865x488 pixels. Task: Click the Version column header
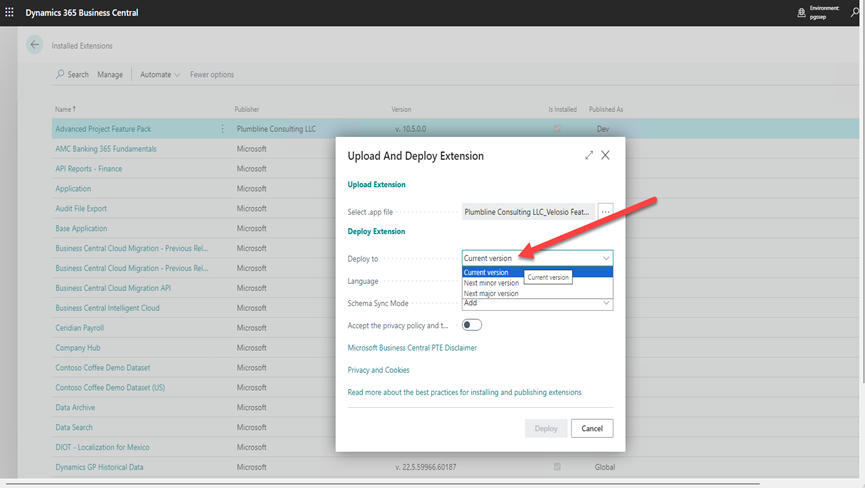(401, 109)
